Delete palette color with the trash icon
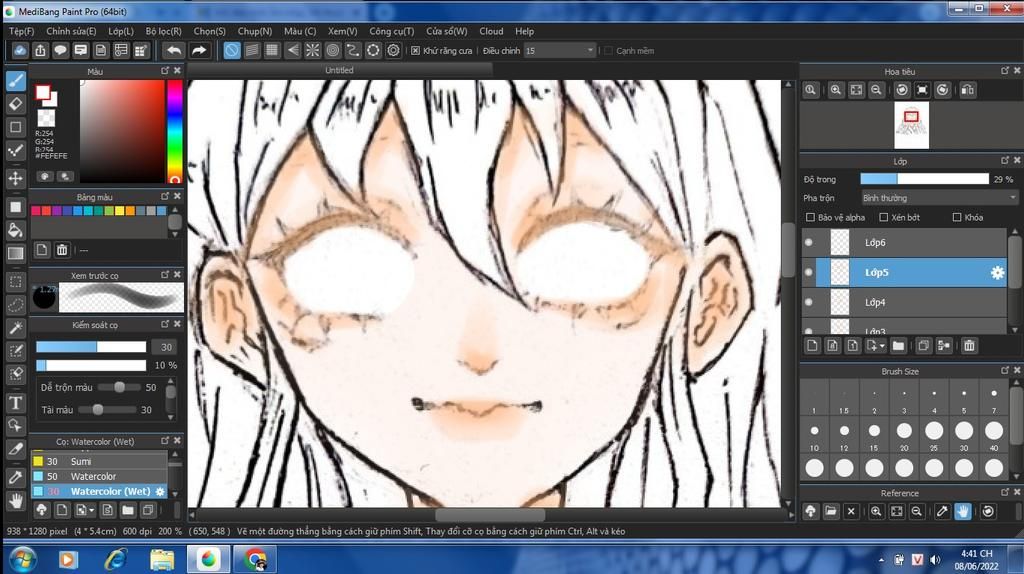The height and width of the screenshot is (574, 1024). pyautogui.click(x=62, y=249)
